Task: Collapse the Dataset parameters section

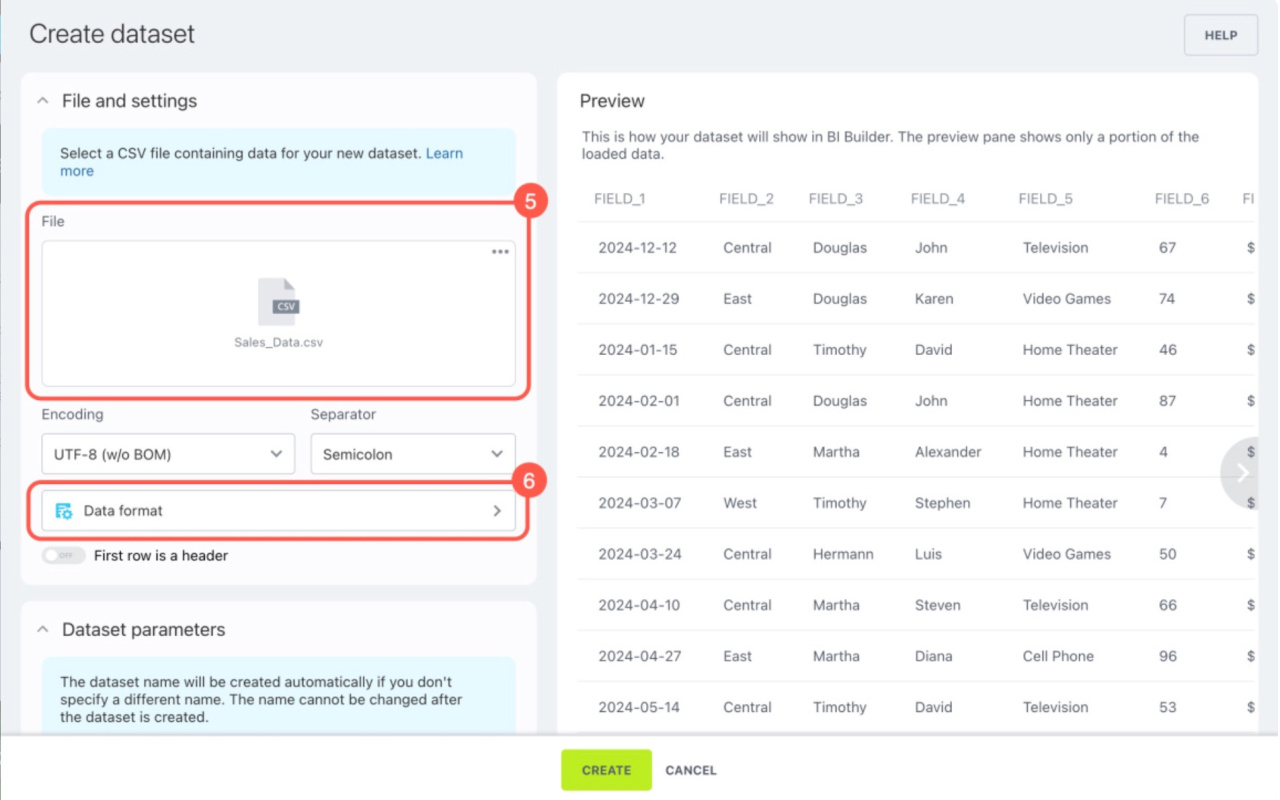Action: pos(43,630)
